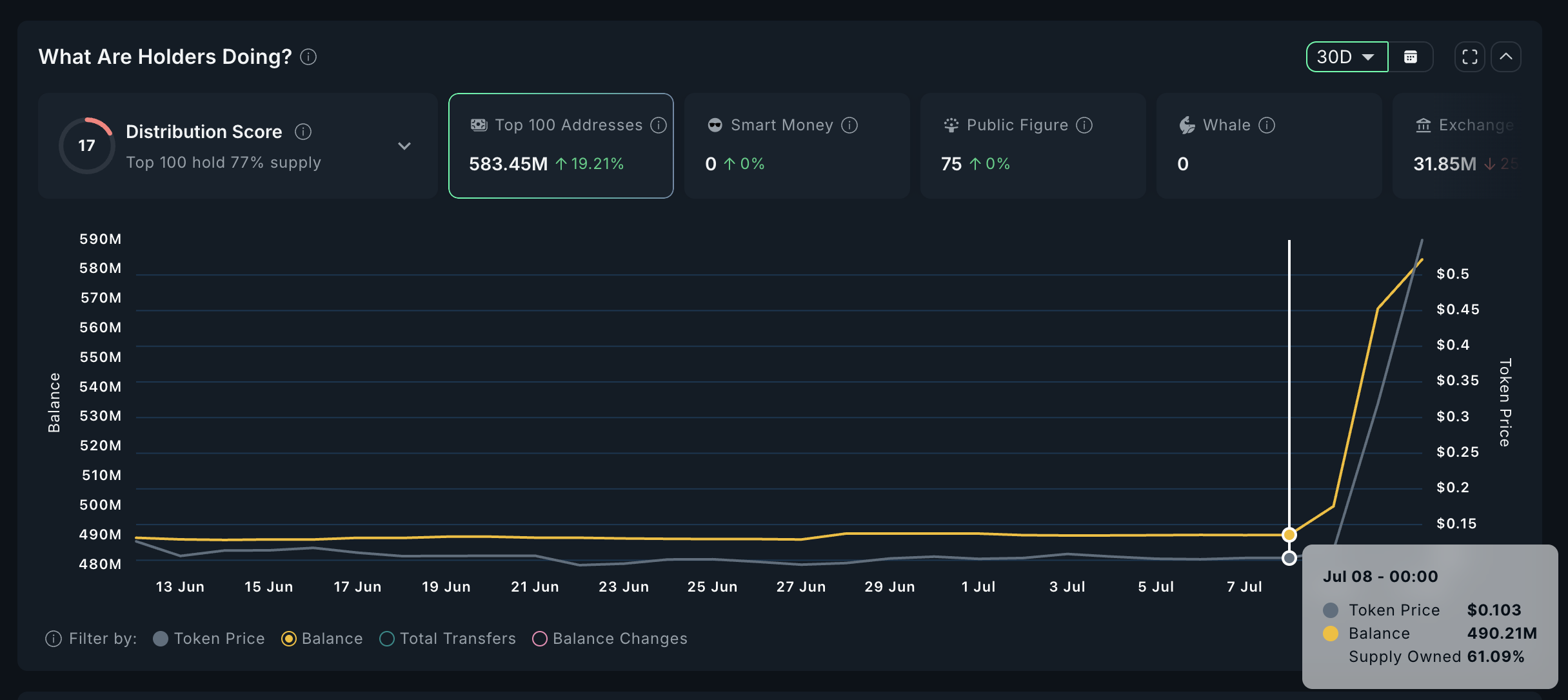Viewport: 1568px width, 700px height.
Task: Click Top 100 Addresses info icon
Action: [x=658, y=125]
